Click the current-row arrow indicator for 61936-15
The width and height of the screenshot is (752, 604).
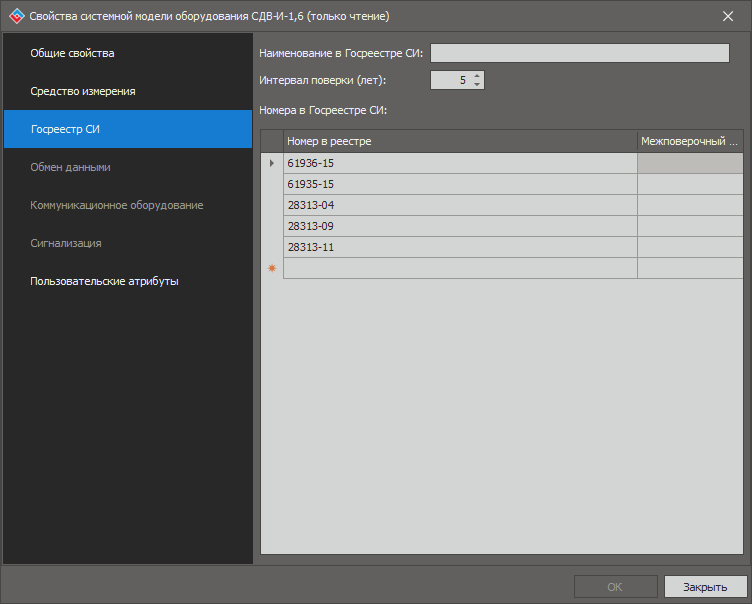coord(272,163)
